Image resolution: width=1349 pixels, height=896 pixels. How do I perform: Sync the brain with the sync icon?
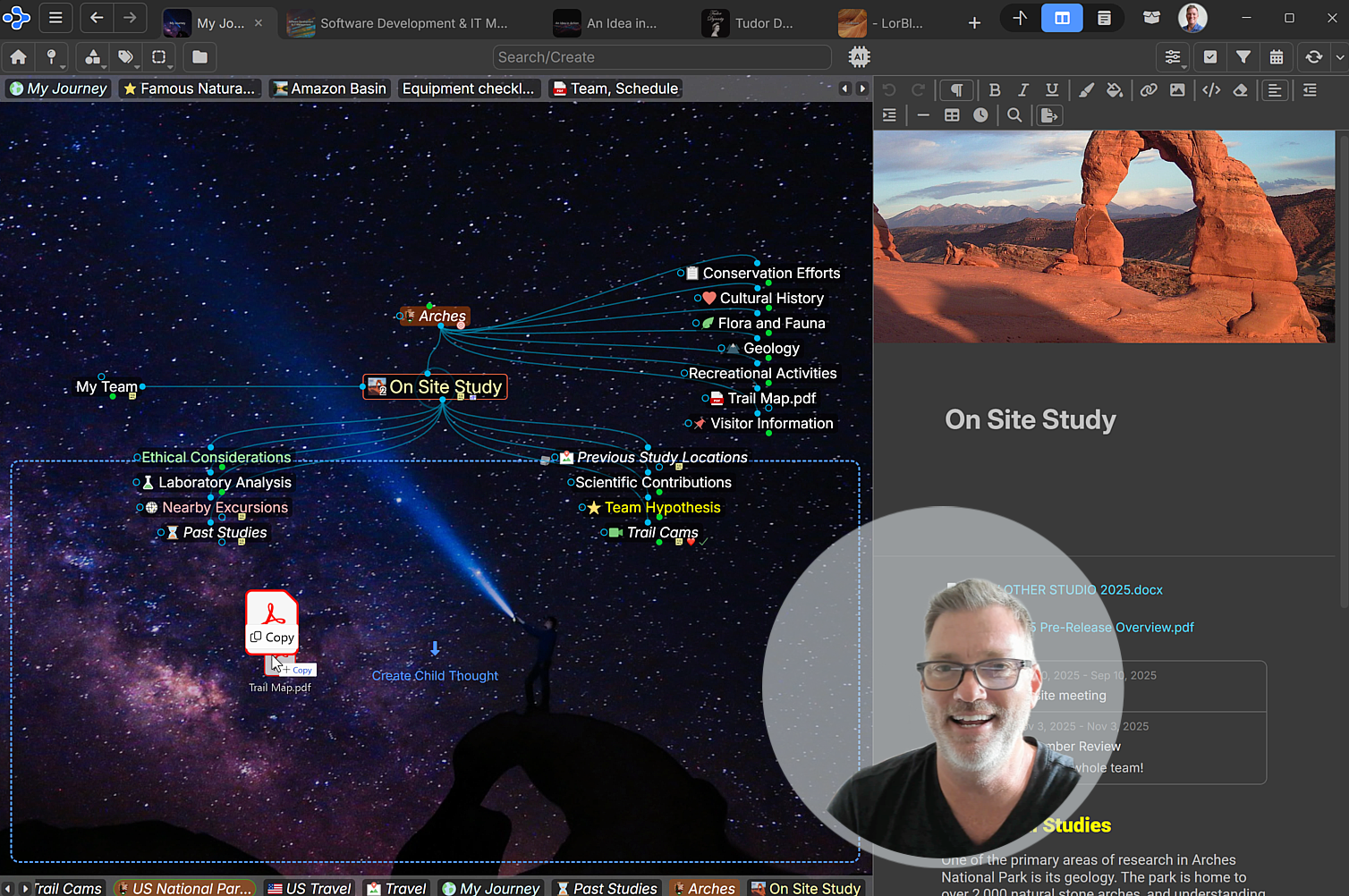point(1313,57)
